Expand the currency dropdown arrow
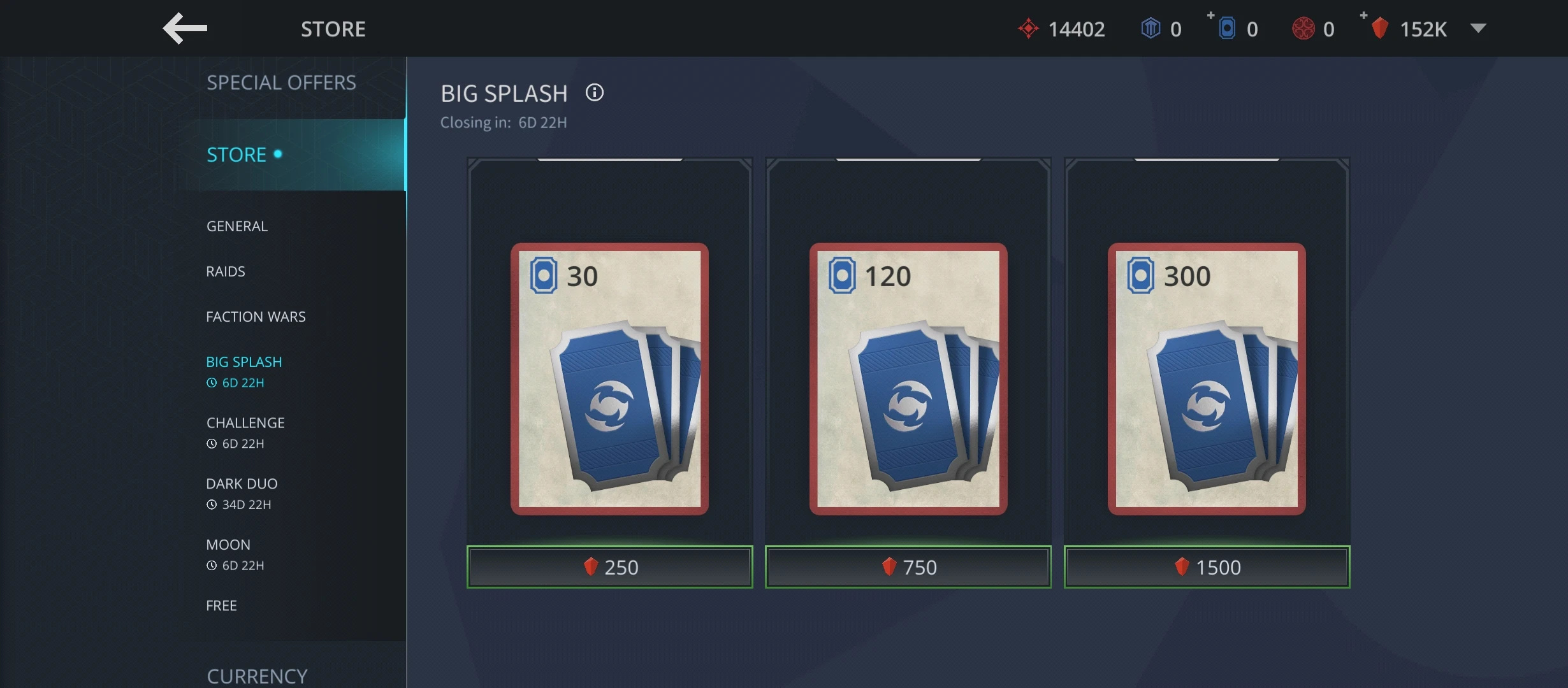This screenshot has height=688, width=1568. 1478,28
